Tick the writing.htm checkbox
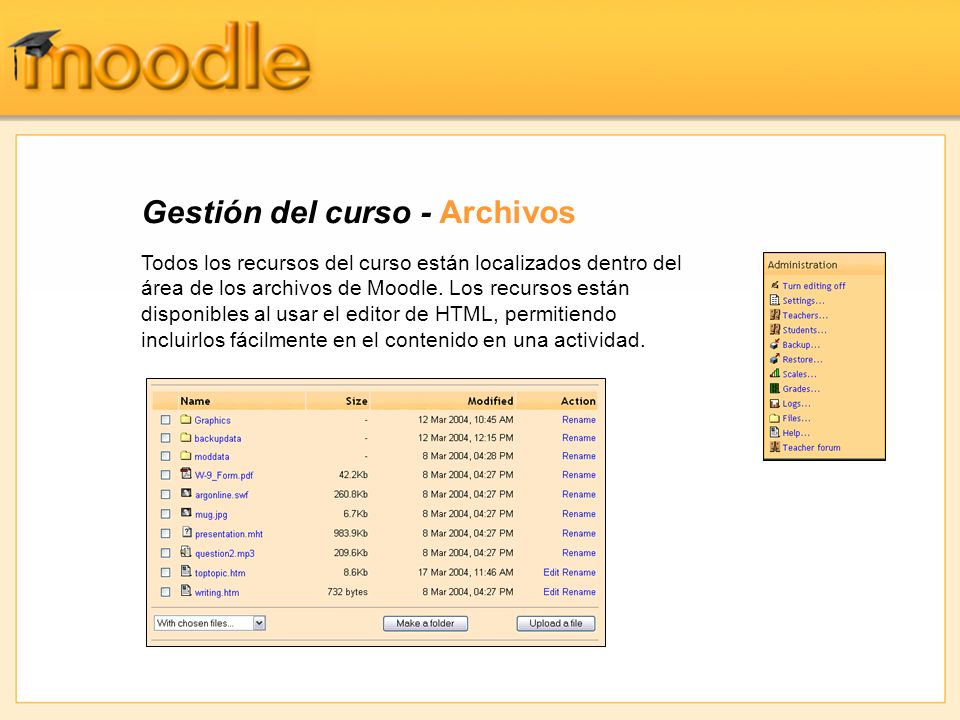This screenshot has height=720, width=960. 165,592
